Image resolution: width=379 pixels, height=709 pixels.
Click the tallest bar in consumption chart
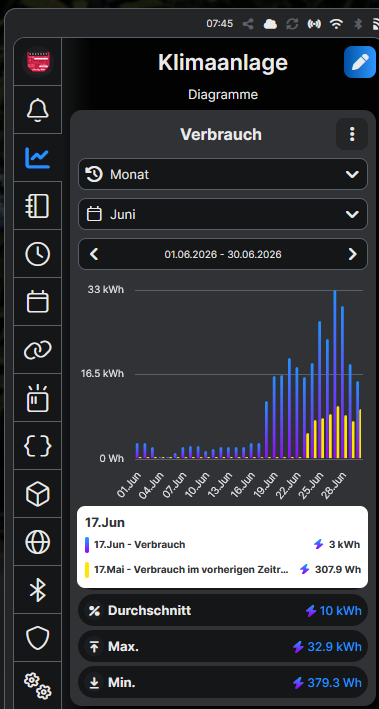tap(335, 374)
